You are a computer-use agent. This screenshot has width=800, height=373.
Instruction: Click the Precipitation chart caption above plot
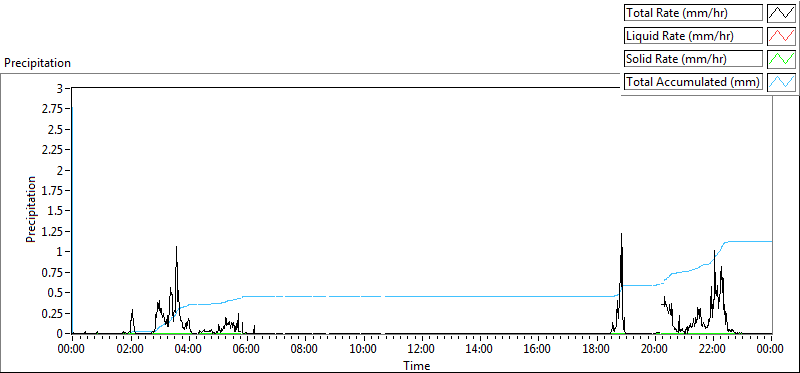point(37,63)
